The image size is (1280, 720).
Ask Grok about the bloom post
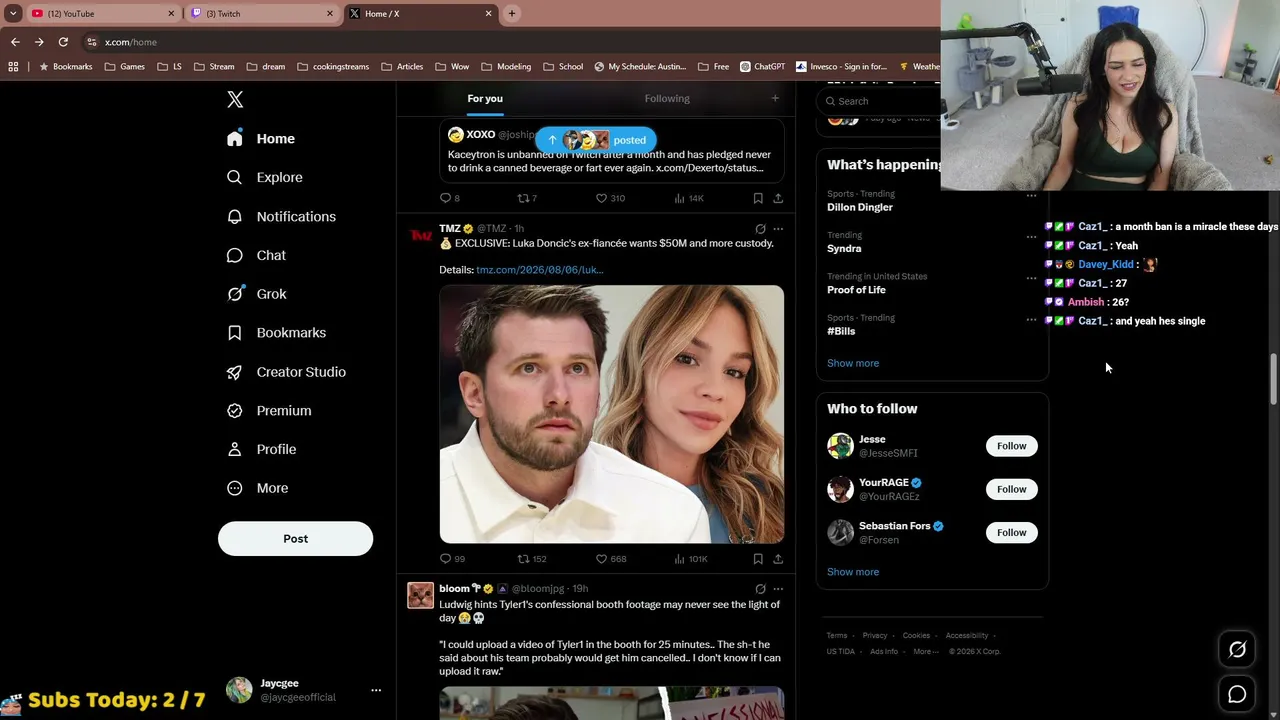click(760, 589)
